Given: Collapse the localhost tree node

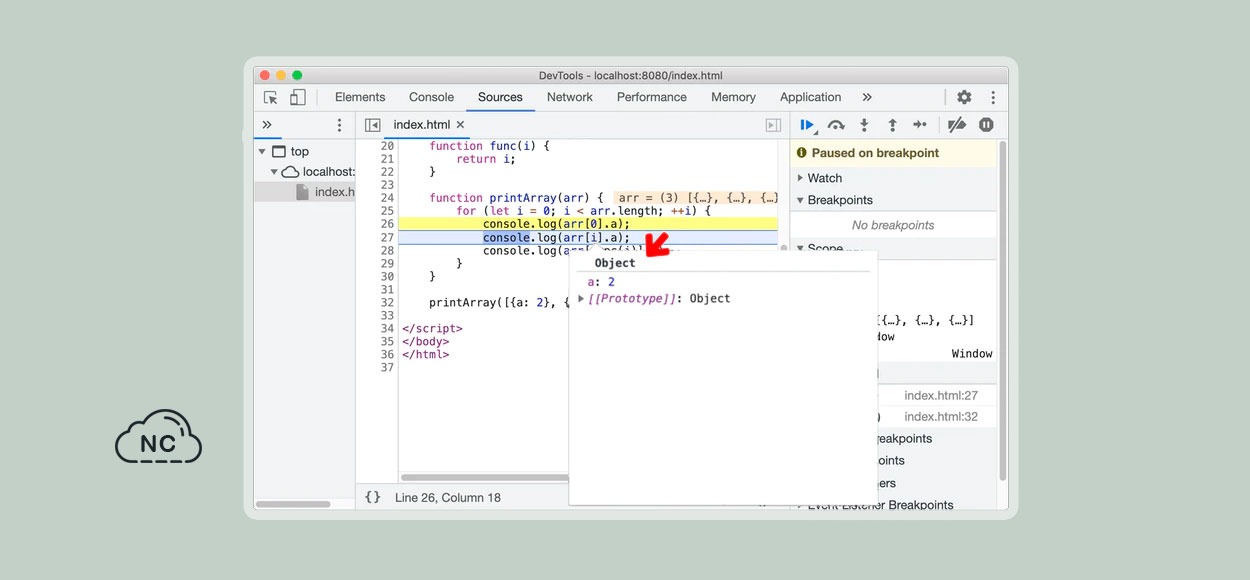Looking at the screenshot, I should 274,172.
